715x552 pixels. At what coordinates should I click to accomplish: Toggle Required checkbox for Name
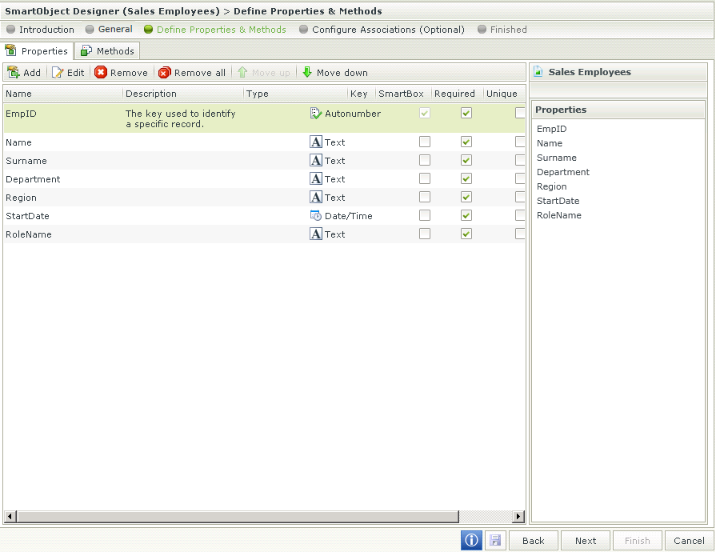click(466, 142)
